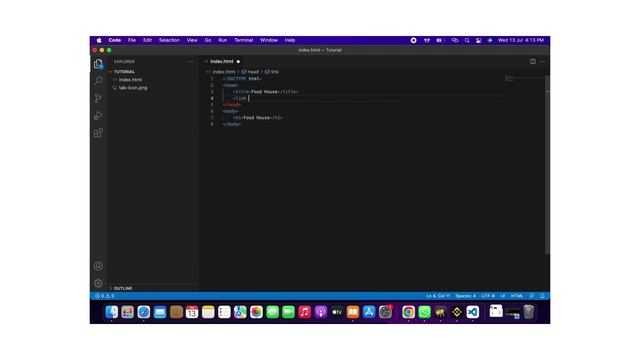Image resolution: width=640 pixels, height=360 pixels.
Task: Change language mode HTML
Action: [x=517, y=296]
